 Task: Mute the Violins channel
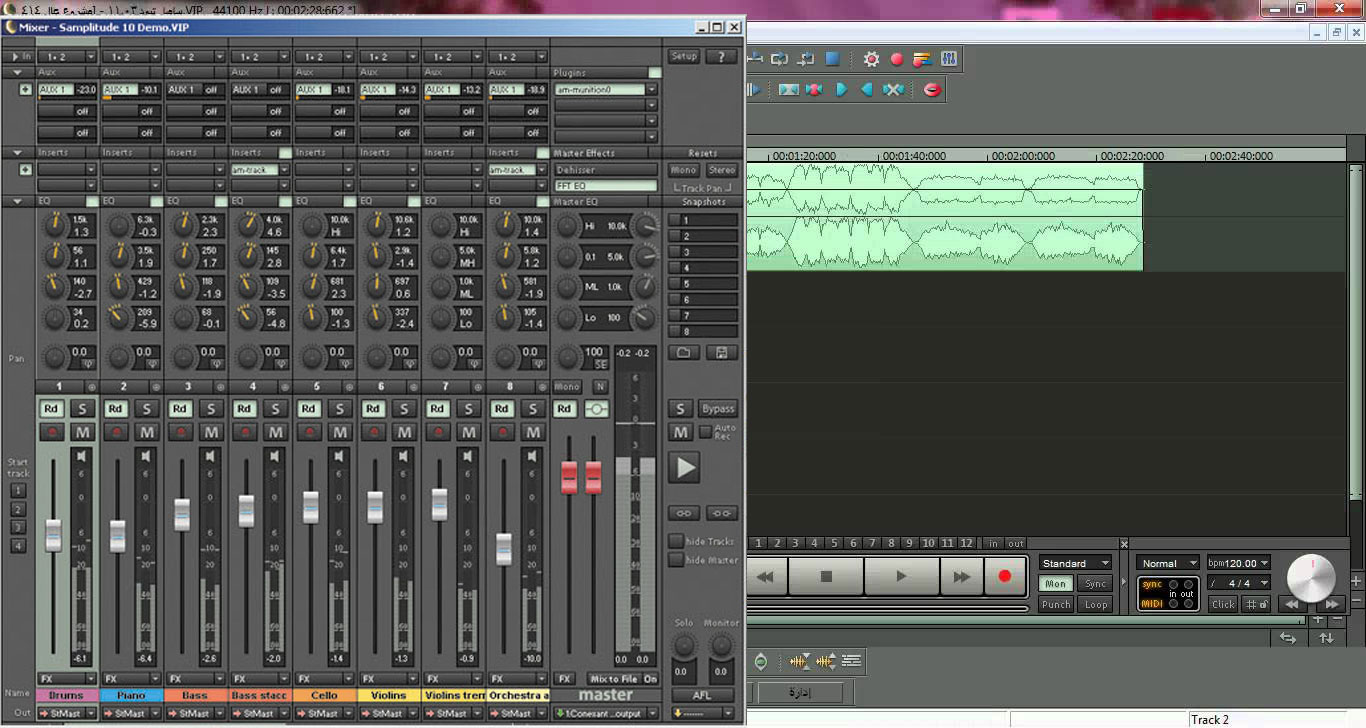pyautogui.click(x=404, y=432)
